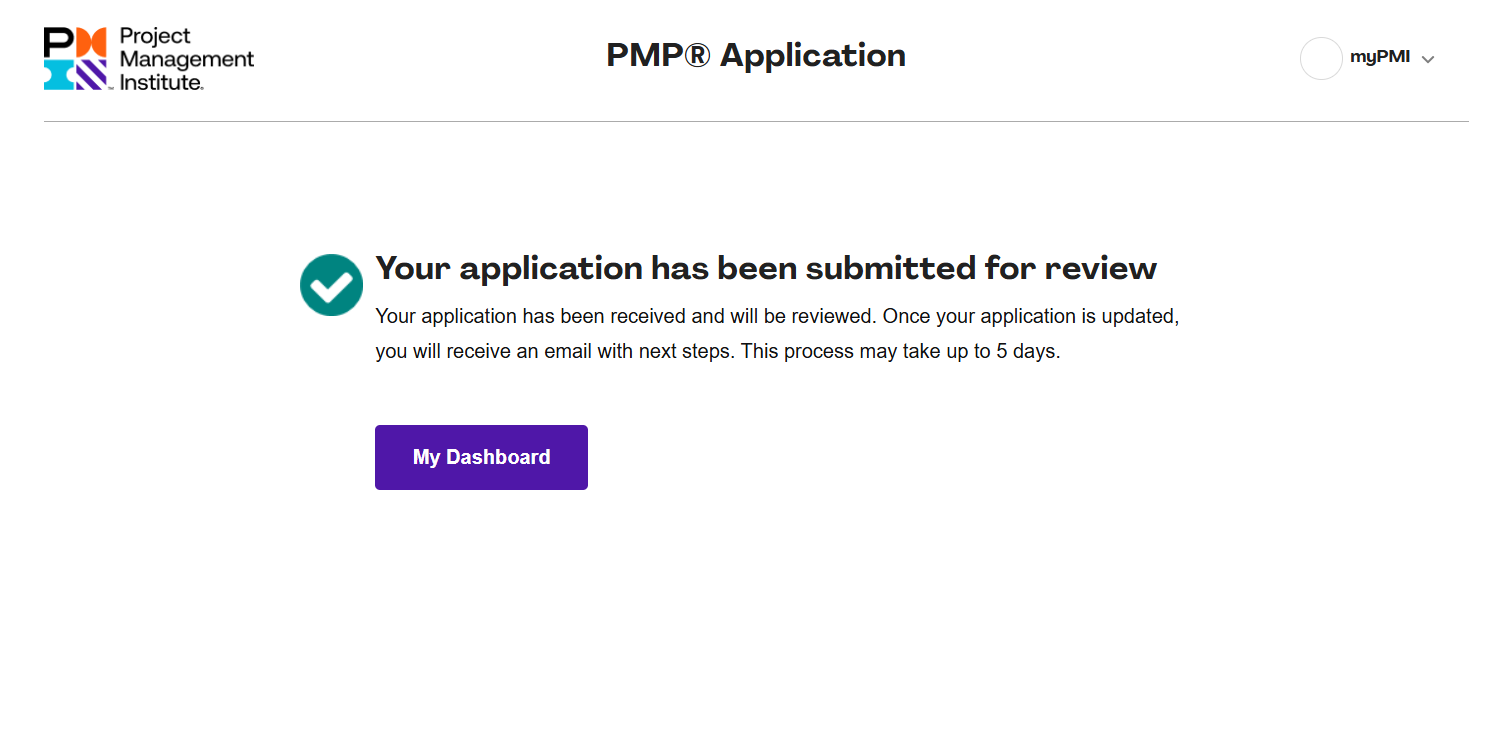1486x730 pixels.
Task: Click the "PMP® Application" page title
Action: click(x=756, y=55)
